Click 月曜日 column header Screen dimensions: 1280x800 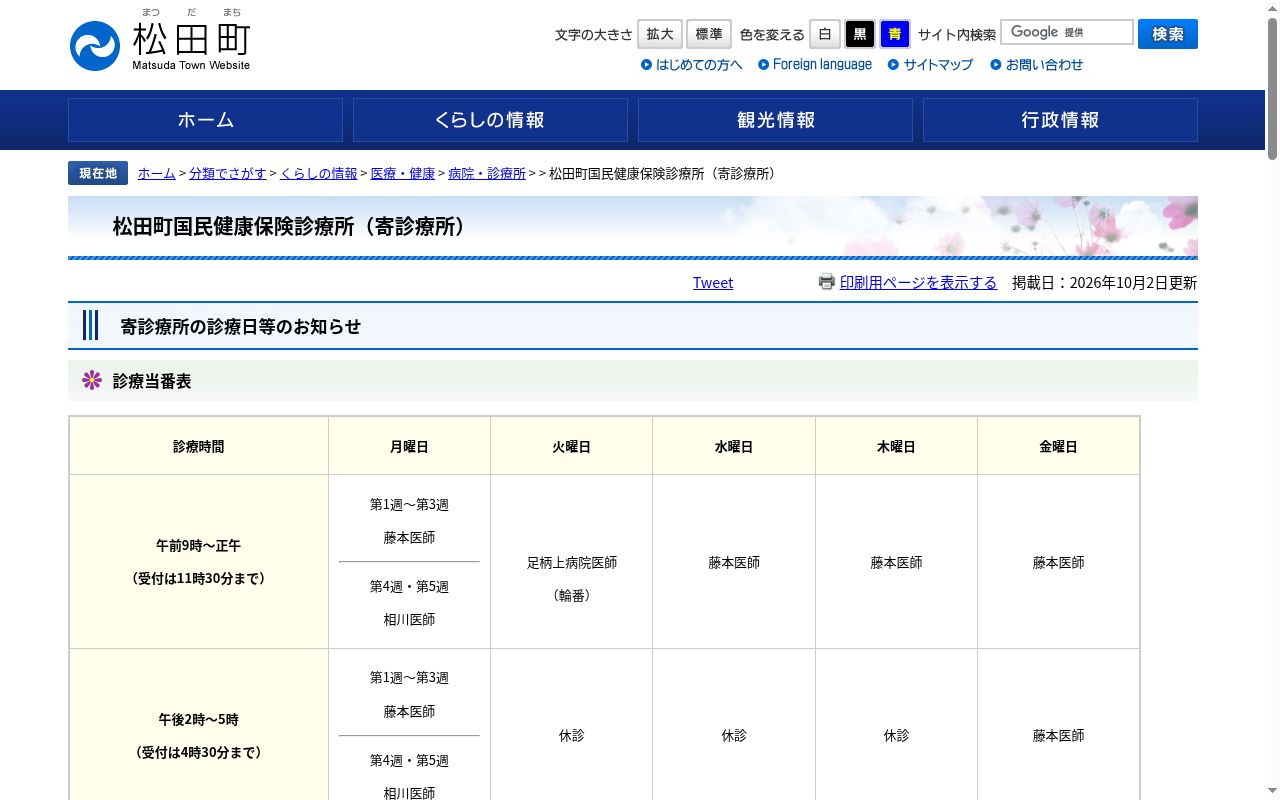pyautogui.click(x=409, y=446)
